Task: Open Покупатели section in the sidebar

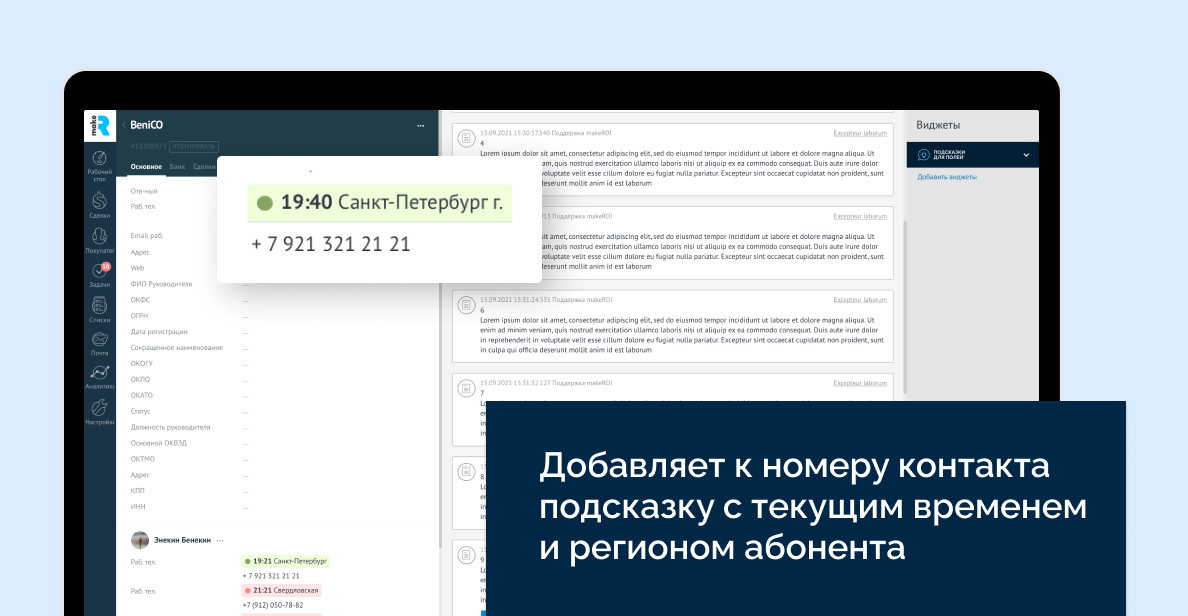Action: click(99, 240)
